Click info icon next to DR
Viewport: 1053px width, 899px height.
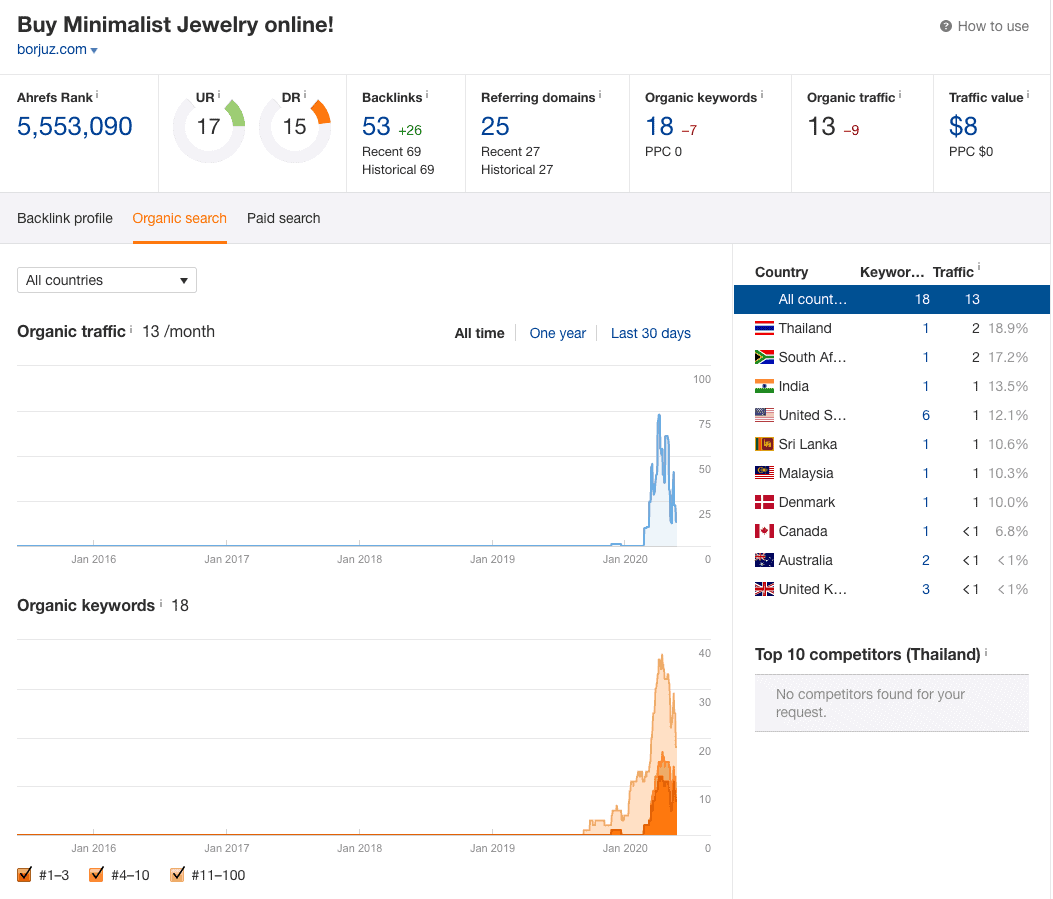(305, 95)
